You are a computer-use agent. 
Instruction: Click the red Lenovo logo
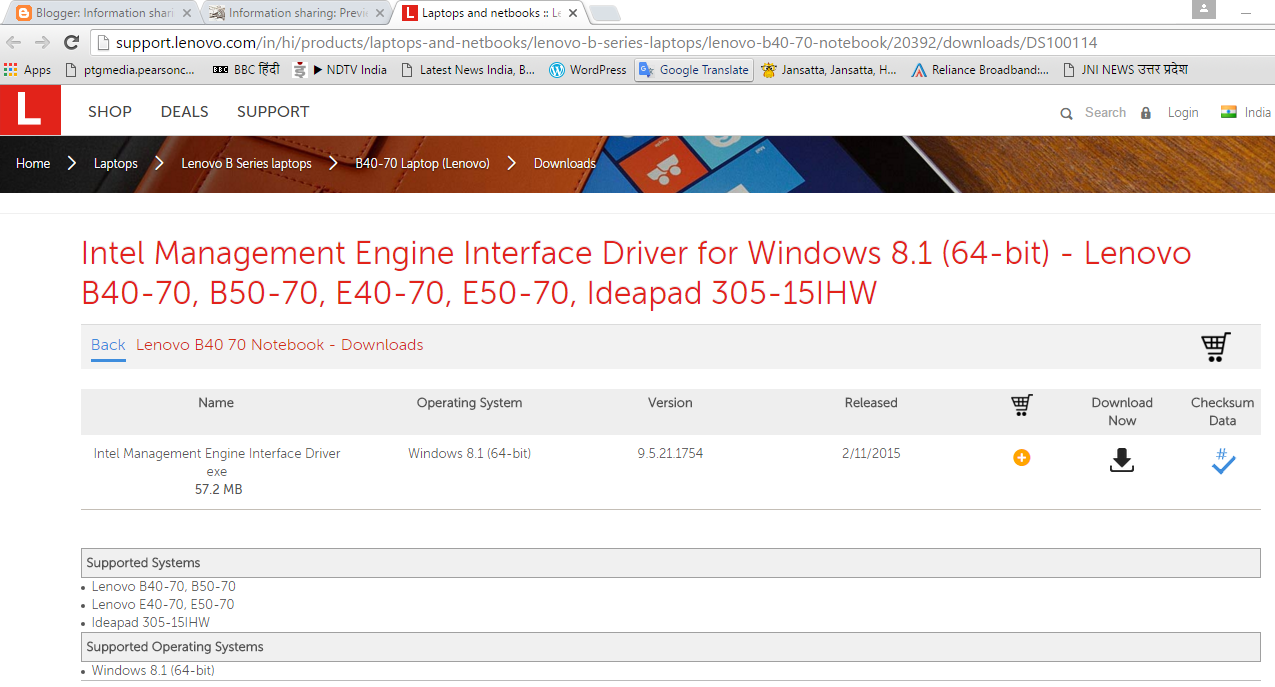30,109
